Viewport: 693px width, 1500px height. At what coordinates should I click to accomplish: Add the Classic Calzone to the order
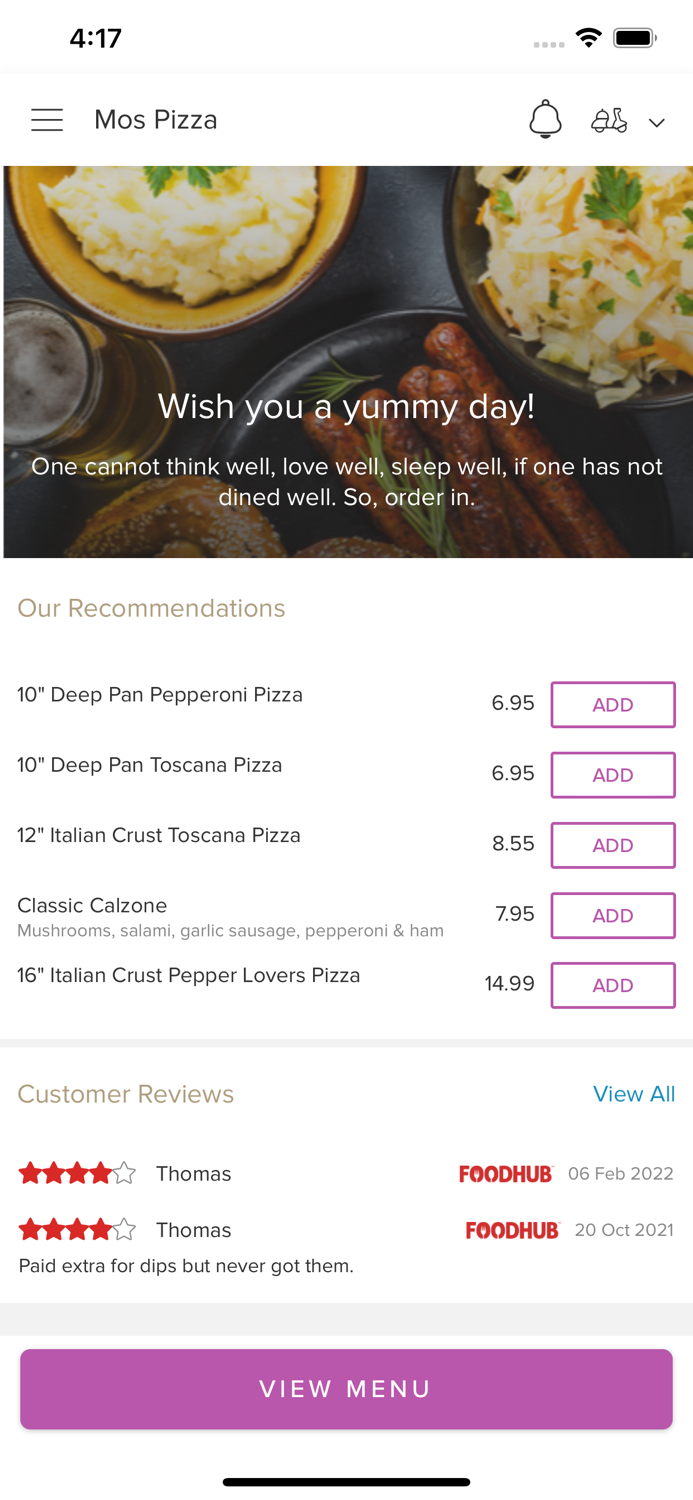coord(613,915)
